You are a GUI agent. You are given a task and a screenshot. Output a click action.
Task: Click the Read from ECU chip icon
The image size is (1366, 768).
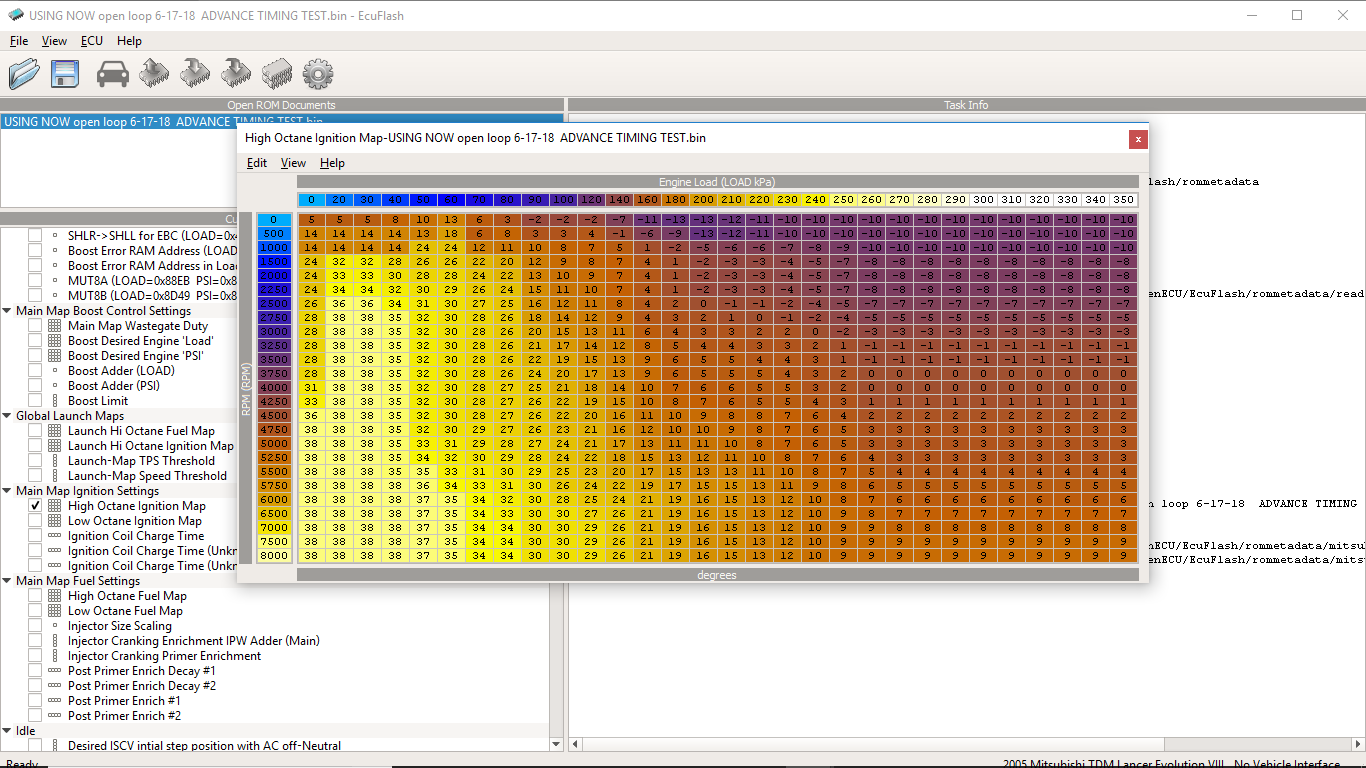click(154, 73)
